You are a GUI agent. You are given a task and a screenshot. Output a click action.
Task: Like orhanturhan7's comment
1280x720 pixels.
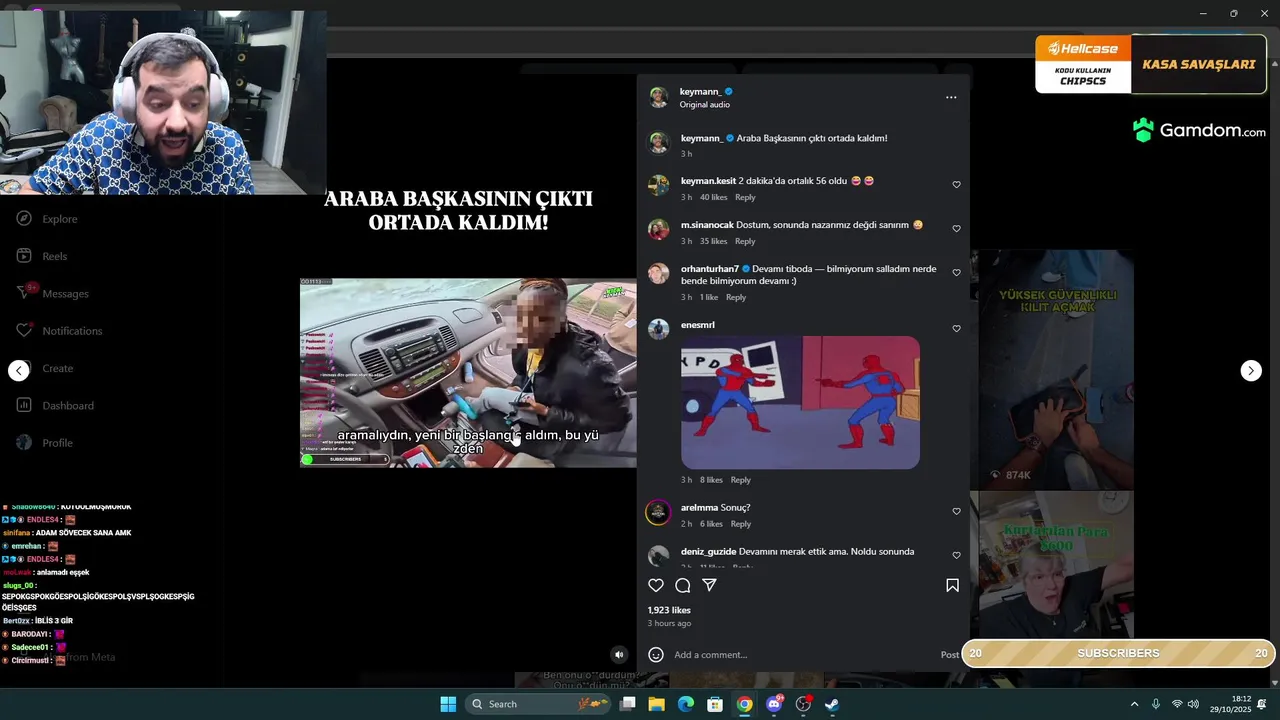tap(956, 273)
